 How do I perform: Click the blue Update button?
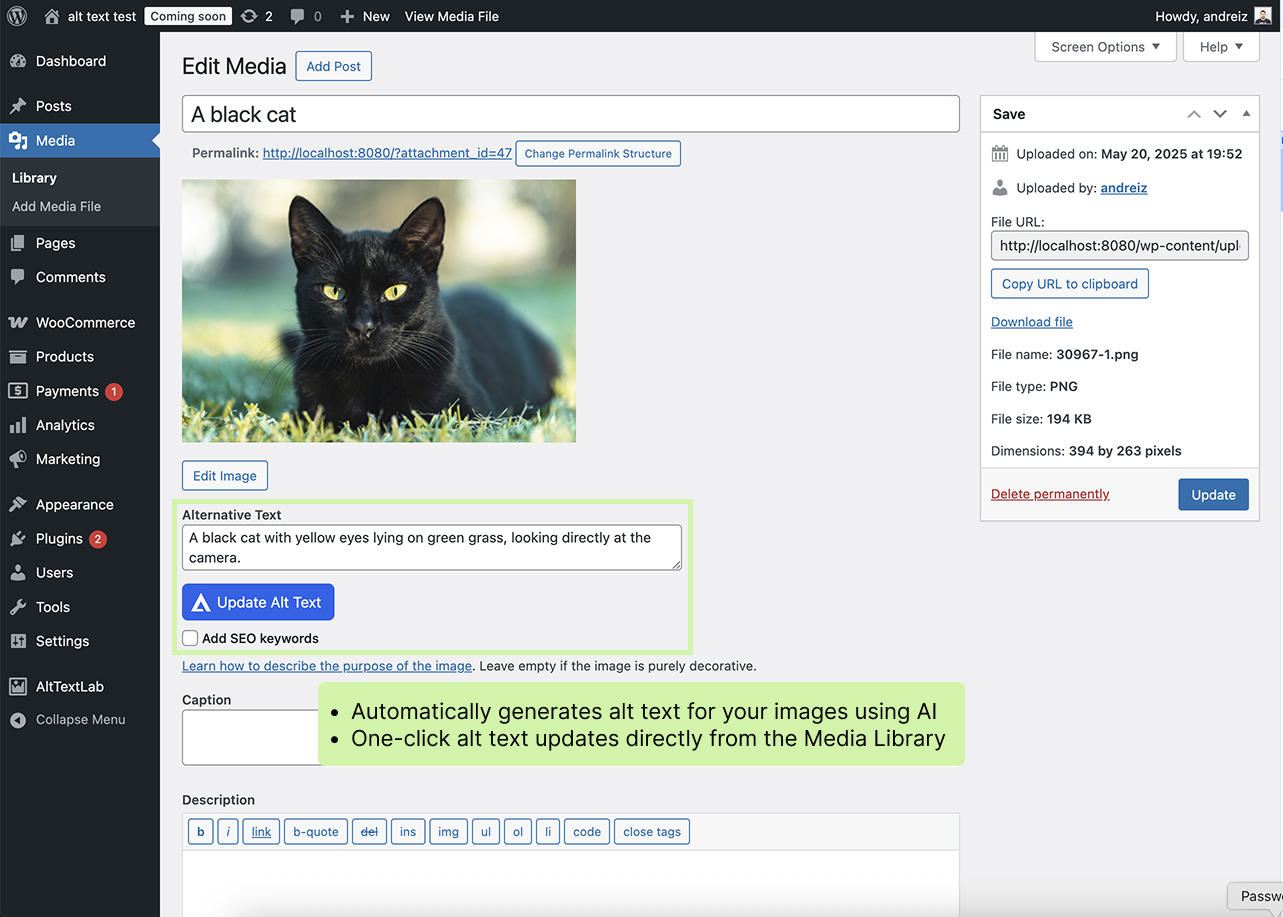point(1213,495)
